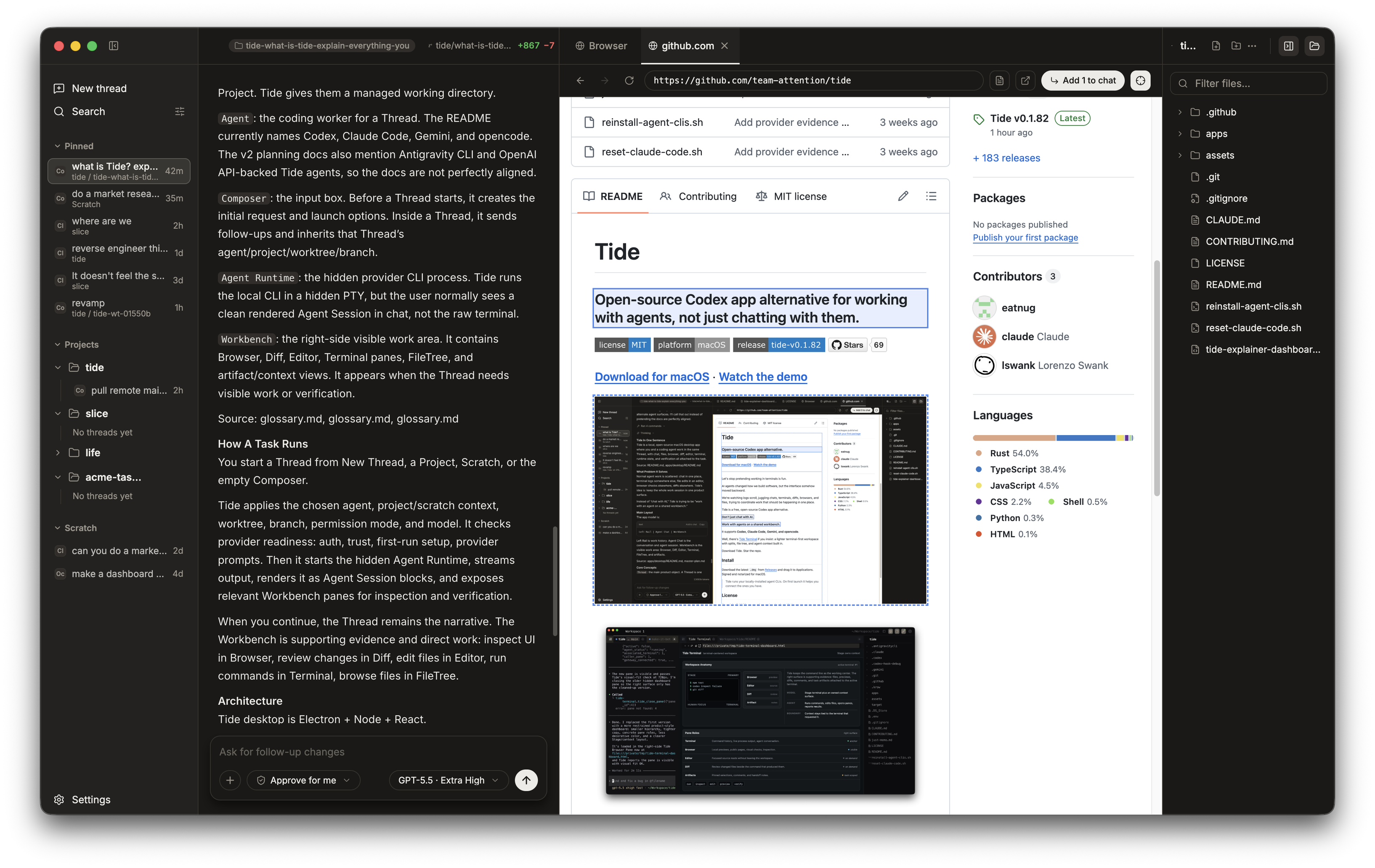Switch to the MIT license tab
This screenshot has height=868, width=1375.
[791, 196]
